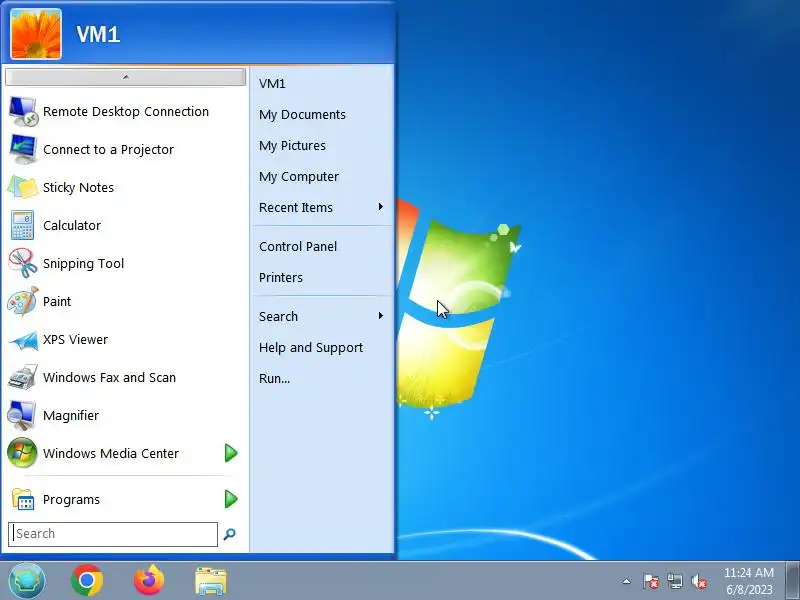Launch Sticky Notes from its icon
This screenshot has height=600, width=800.
[x=23, y=187]
